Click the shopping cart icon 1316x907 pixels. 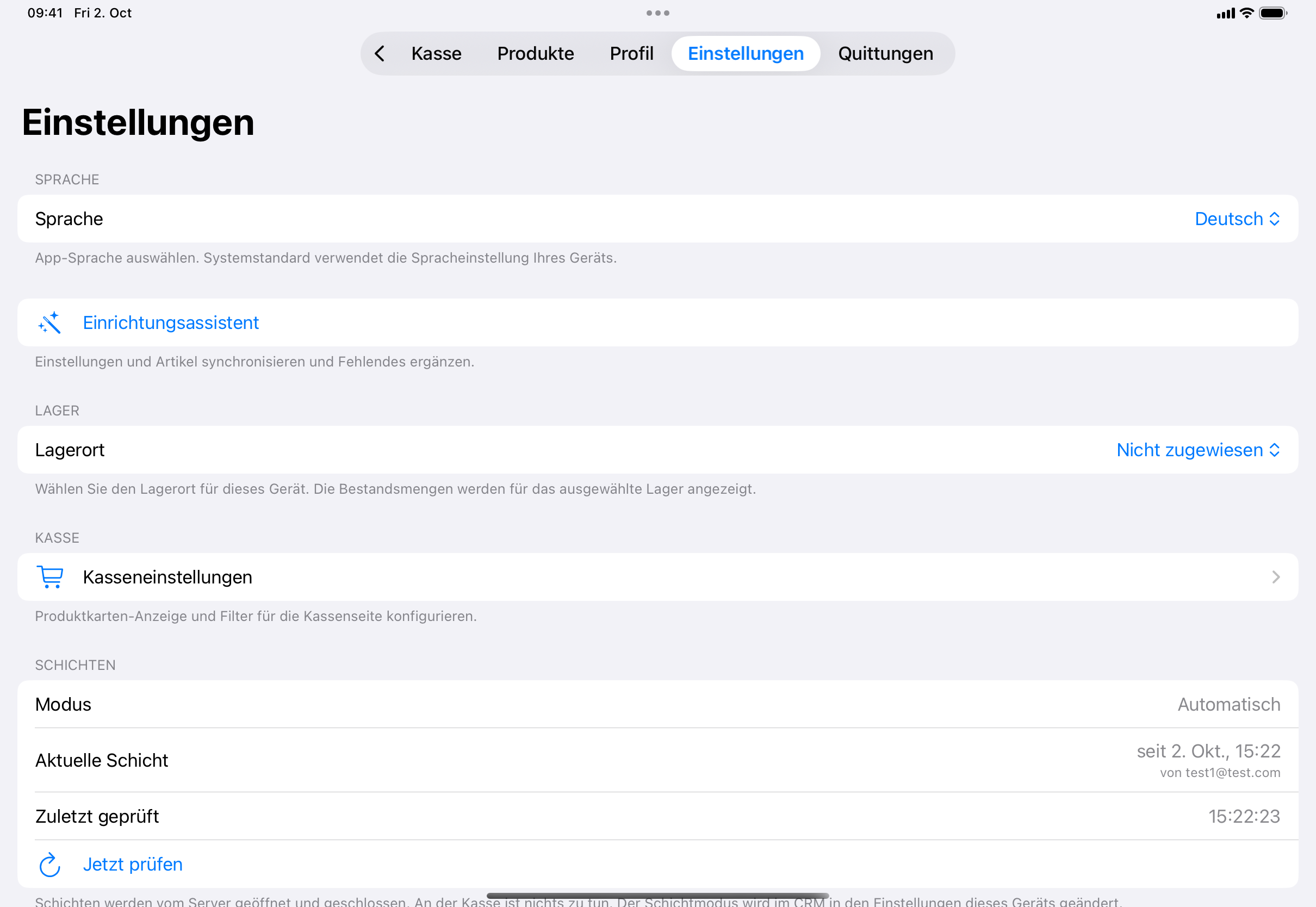point(50,577)
